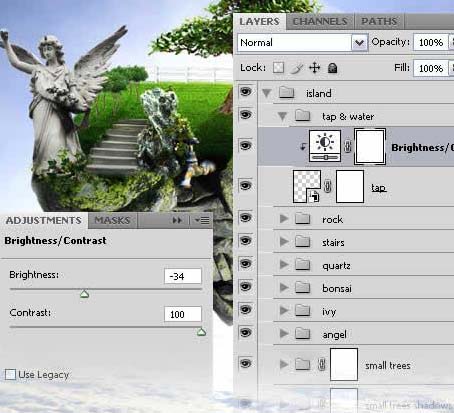454x413 pixels.
Task: Click the Brightness slider handle
Action: pyautogui.click(x=84, y=294)
